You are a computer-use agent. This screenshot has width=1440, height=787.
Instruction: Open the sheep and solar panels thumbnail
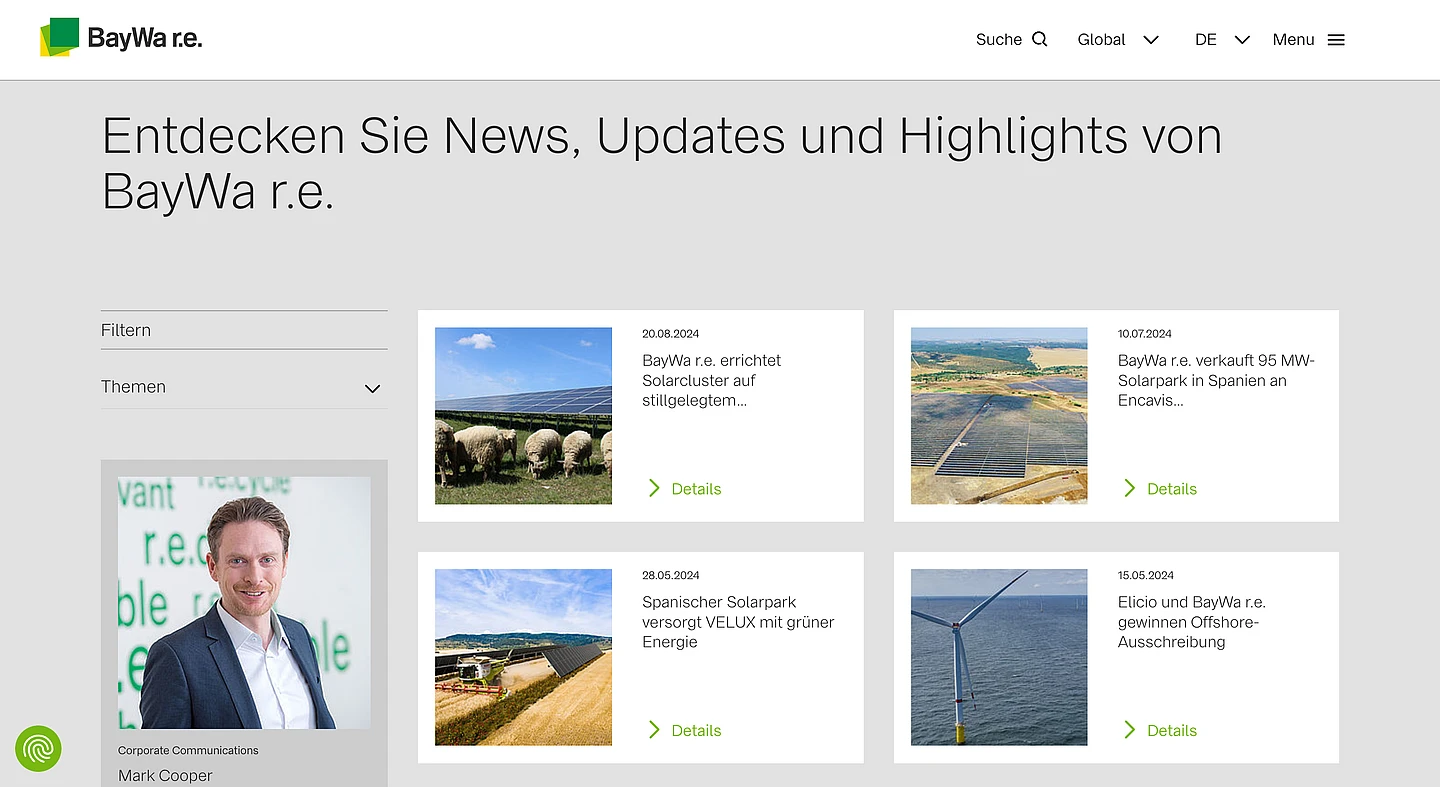[x=523, y=416]
